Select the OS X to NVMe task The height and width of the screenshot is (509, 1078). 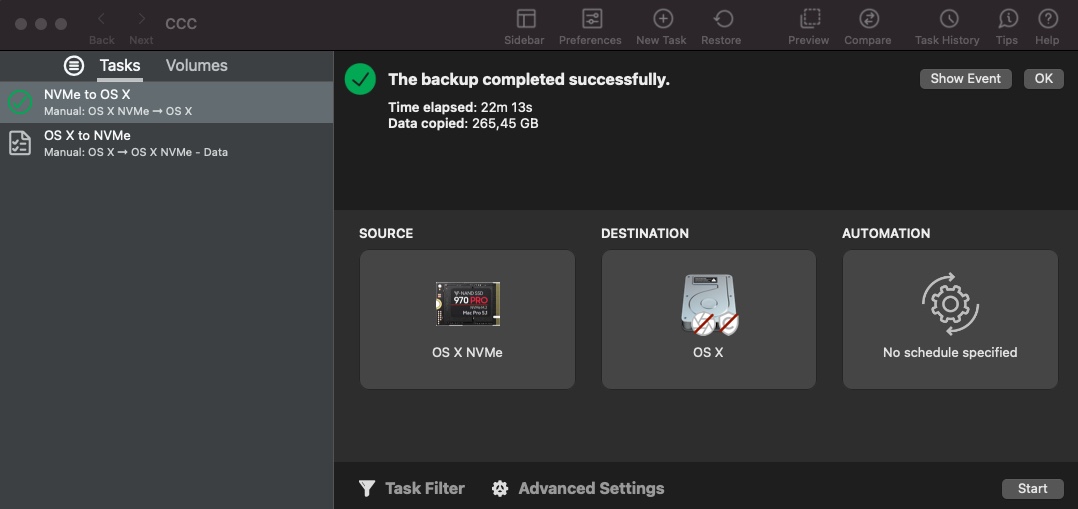166,143
